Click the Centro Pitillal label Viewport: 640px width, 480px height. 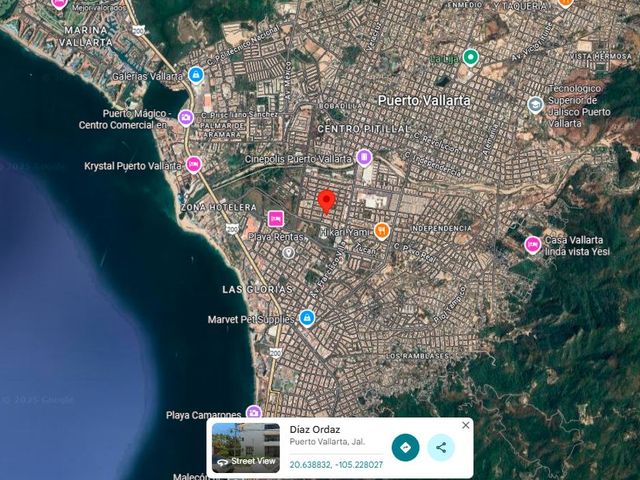coord(364,129)
